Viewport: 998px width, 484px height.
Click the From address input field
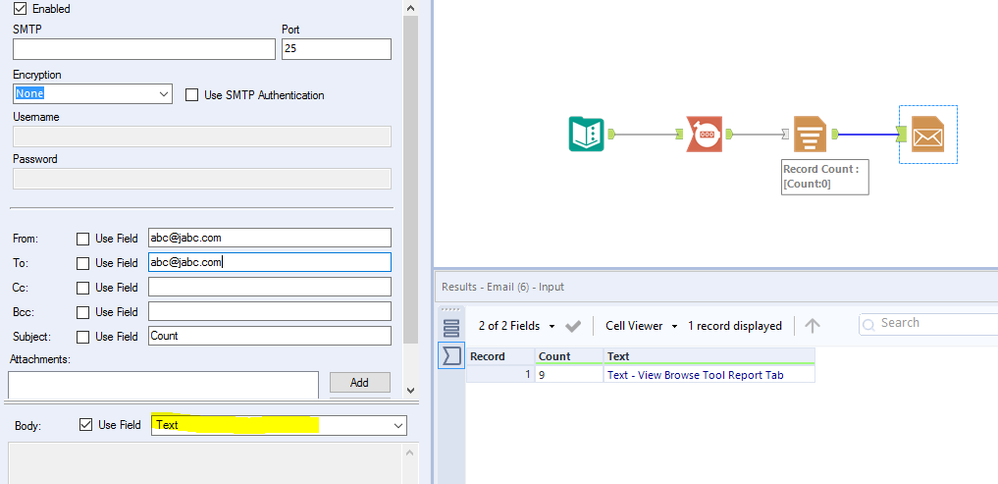click(x=269, y=238)
